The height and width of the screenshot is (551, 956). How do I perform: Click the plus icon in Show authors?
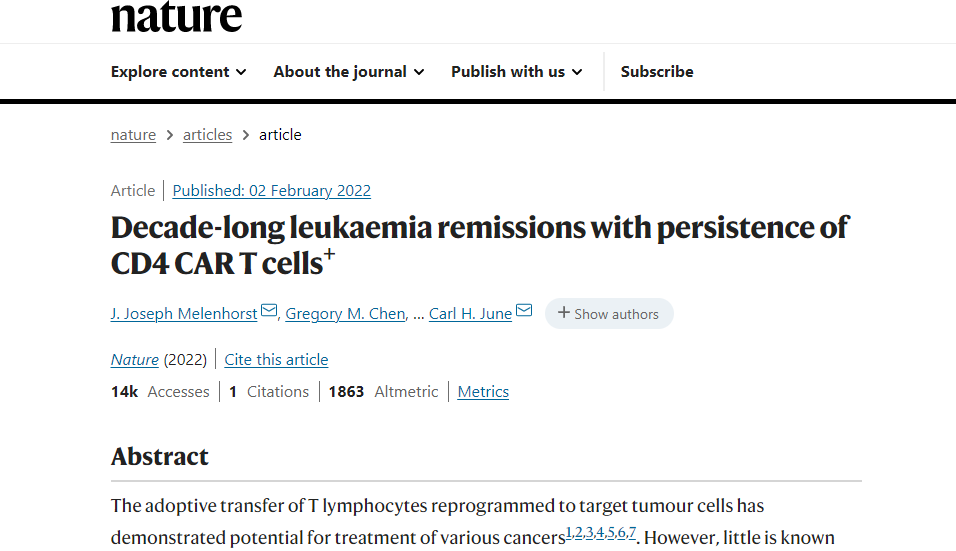pyautogui.click(x=564, y=313)
